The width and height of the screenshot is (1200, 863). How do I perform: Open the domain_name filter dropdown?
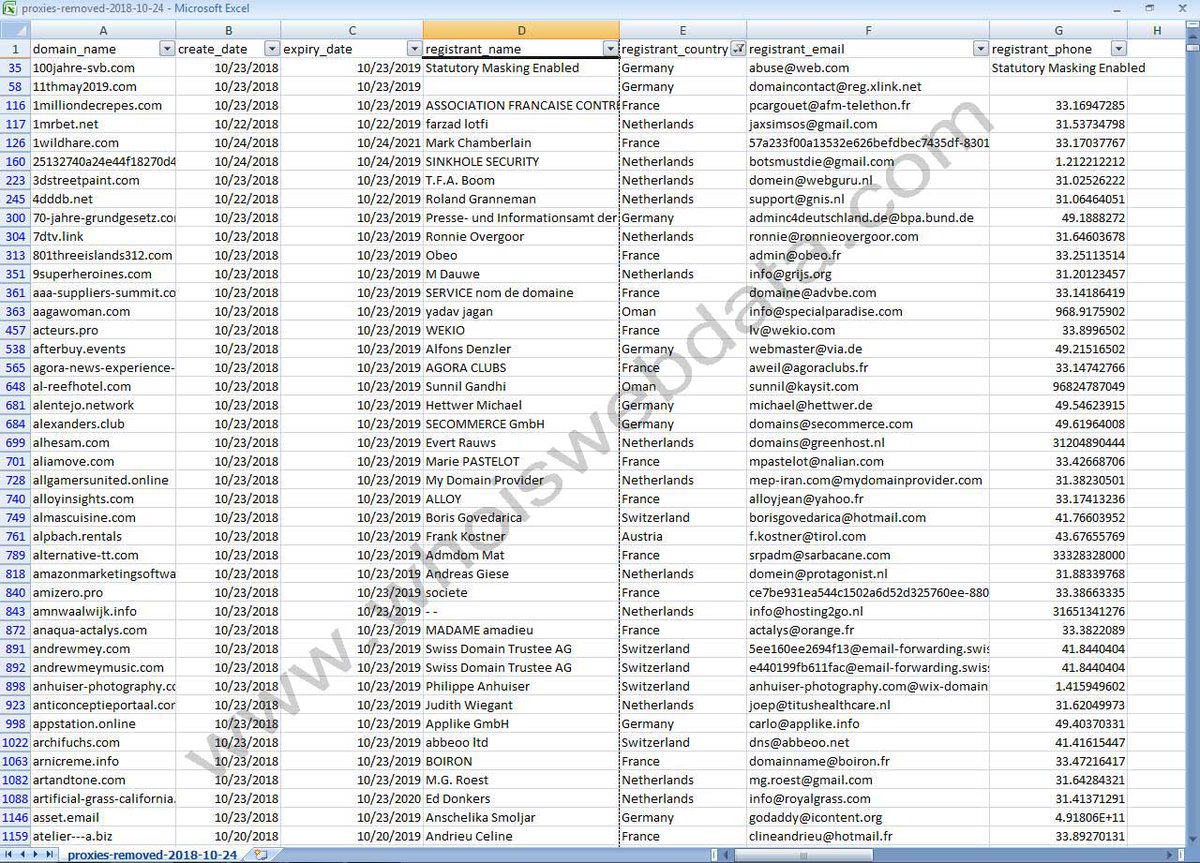[167, 49]
